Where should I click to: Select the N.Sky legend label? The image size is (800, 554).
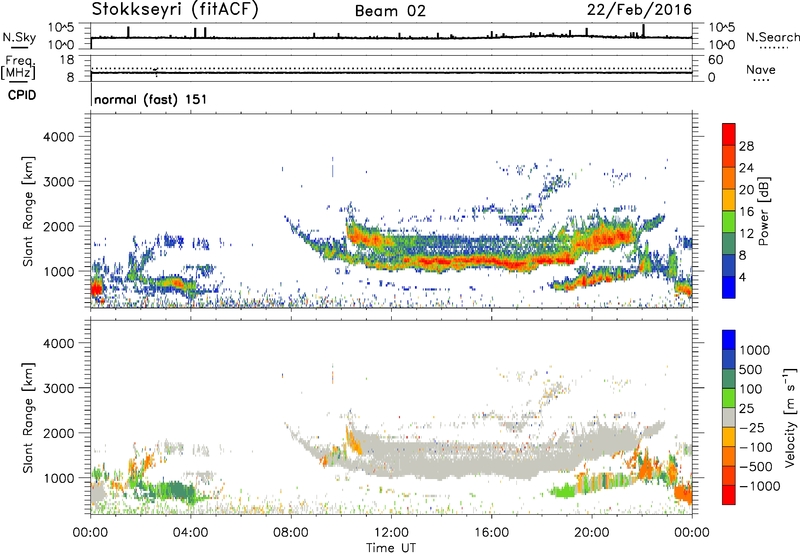19,37
